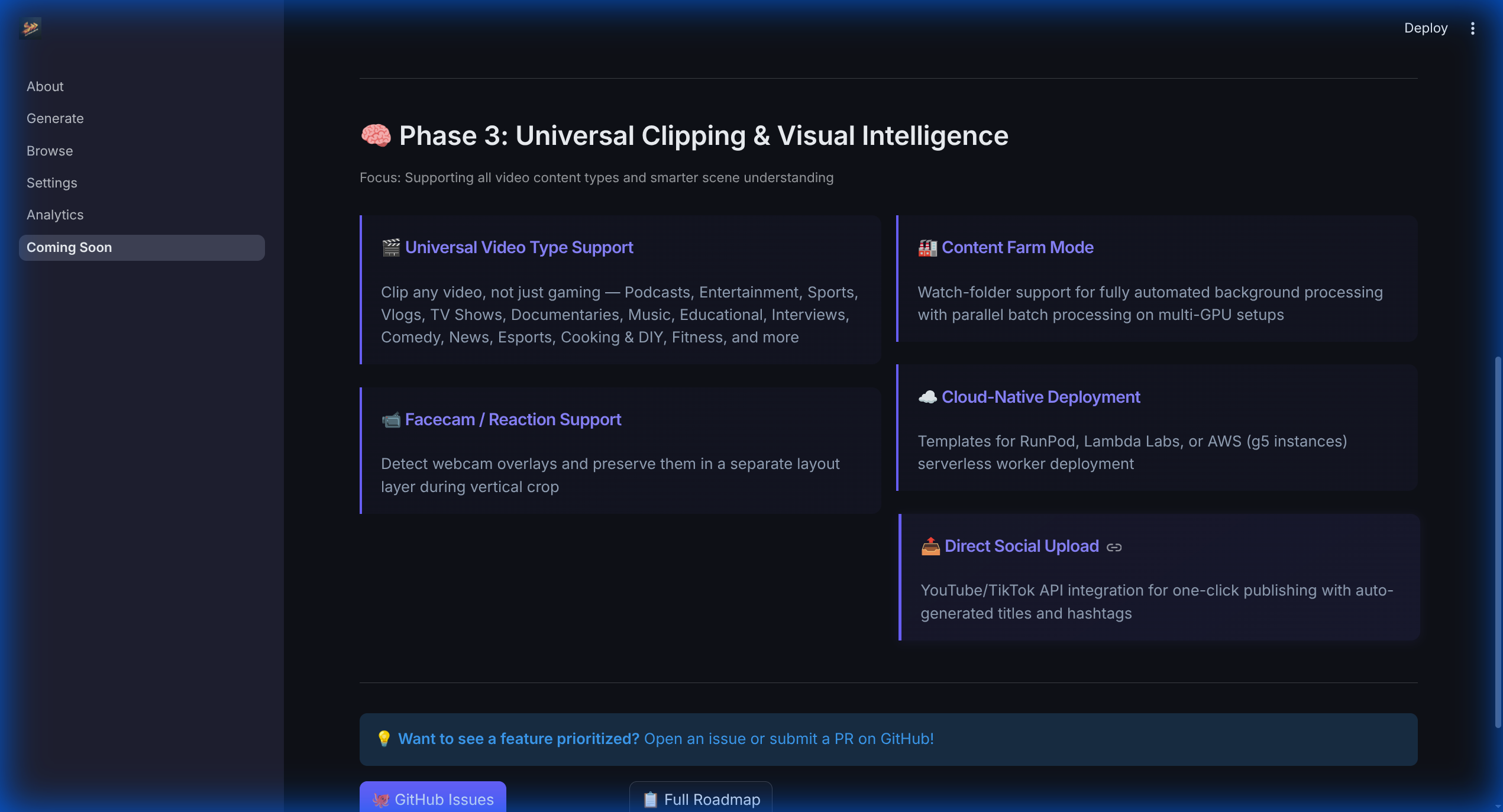Click the app logo in the sidebar

(30, 28)
